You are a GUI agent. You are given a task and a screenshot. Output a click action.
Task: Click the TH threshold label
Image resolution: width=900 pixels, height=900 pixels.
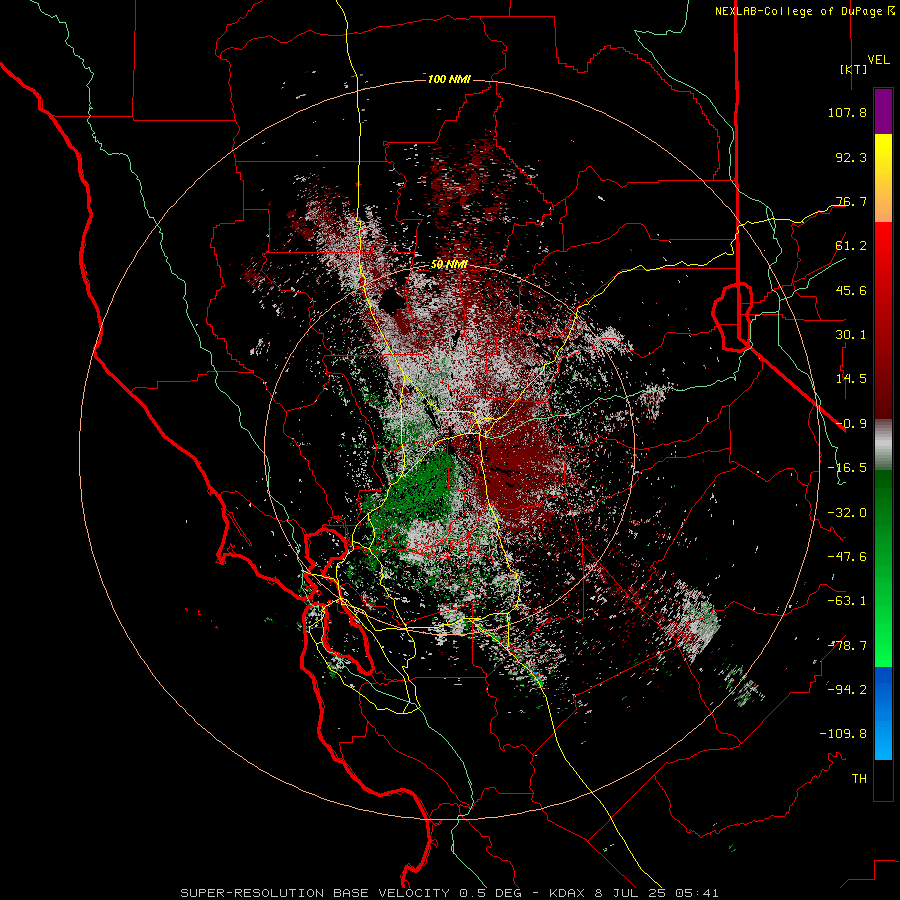click(859, 778)
